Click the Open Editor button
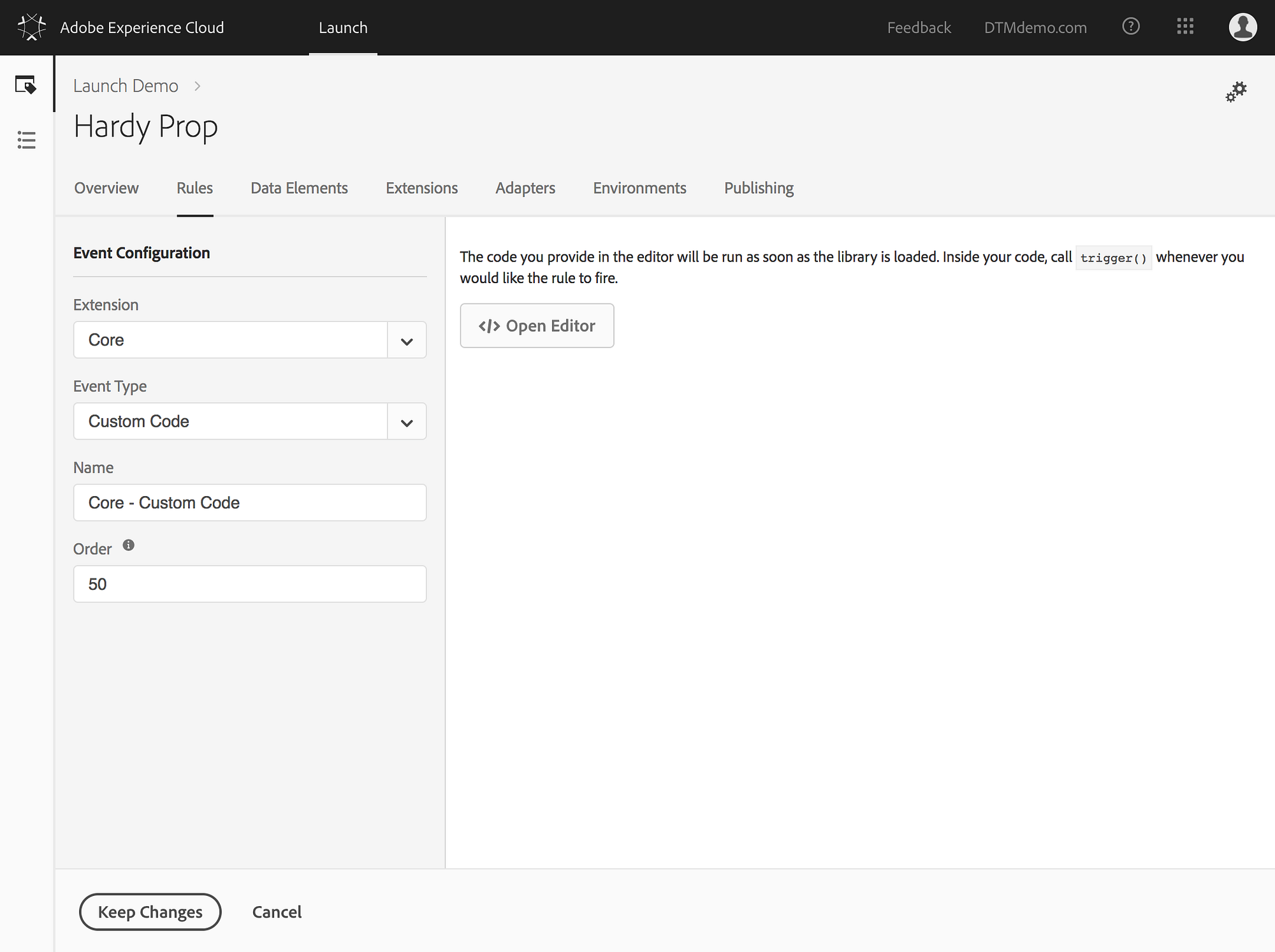Screen dimensions: 1275x952 coord(537,326)
